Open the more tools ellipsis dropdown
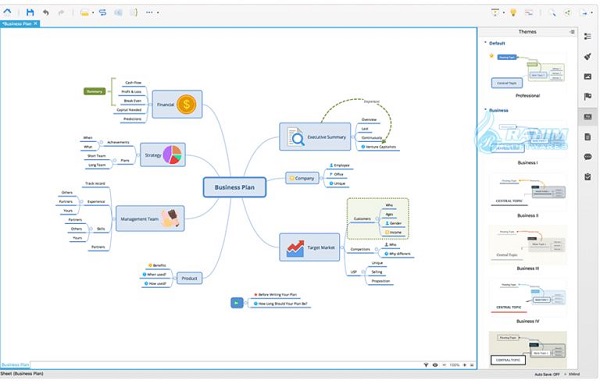This screenshot has height=384, width=600. click(x=152, y=13)
